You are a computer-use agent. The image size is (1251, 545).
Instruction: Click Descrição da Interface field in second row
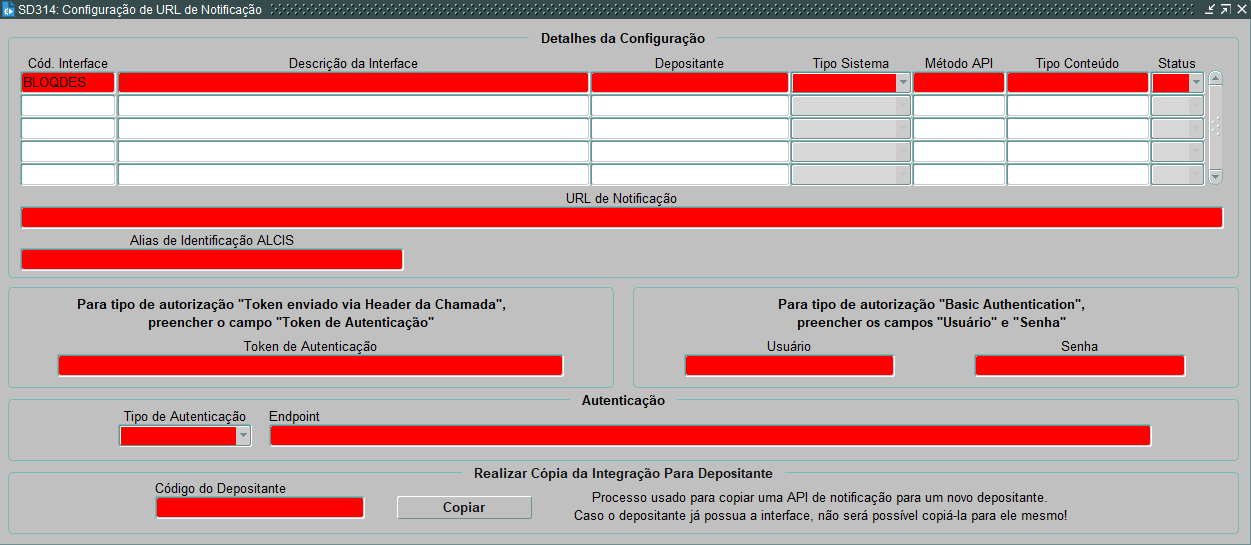coord(353,106)
